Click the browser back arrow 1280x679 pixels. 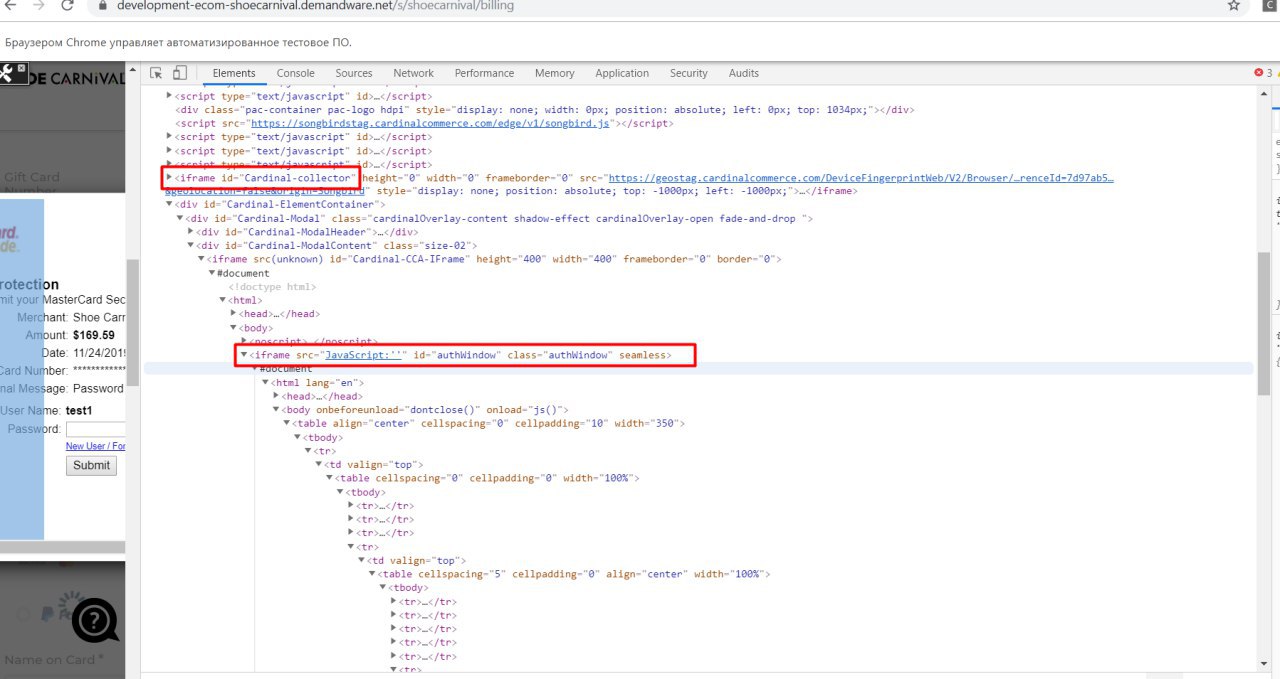(x=11, y=5)
